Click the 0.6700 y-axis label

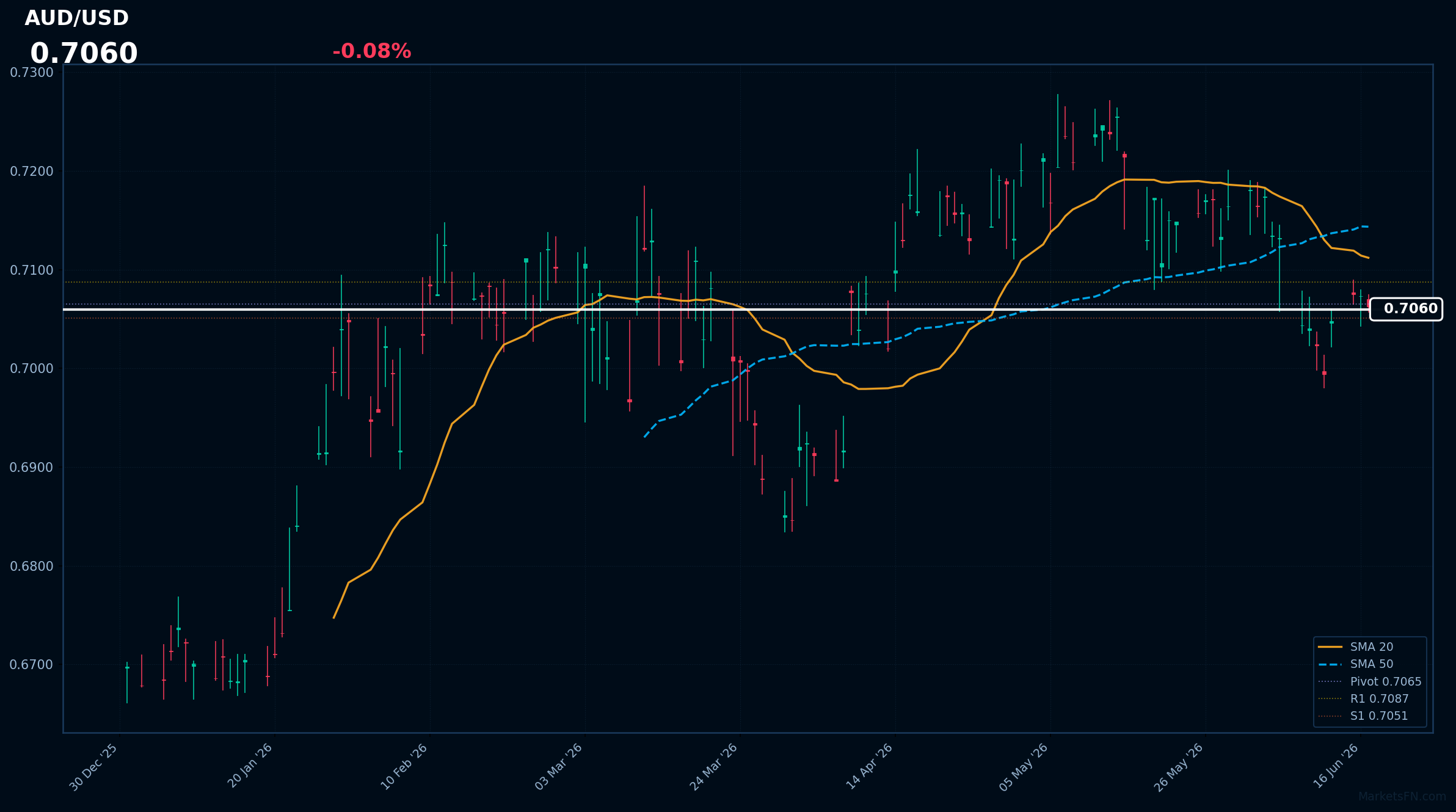click(32, 665)
